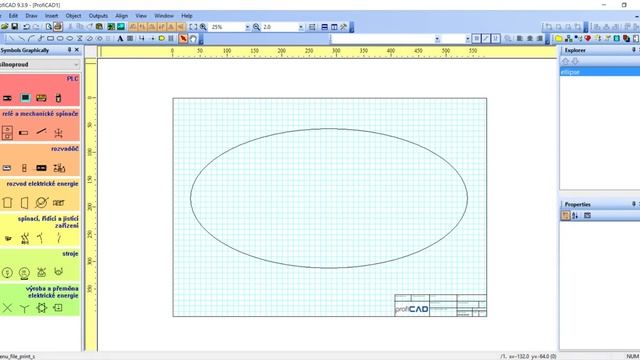Click the yellow logic gate symbol icon
Viewport: 640px width, 360px height.
pyautogui.click(x=162, y=39)
